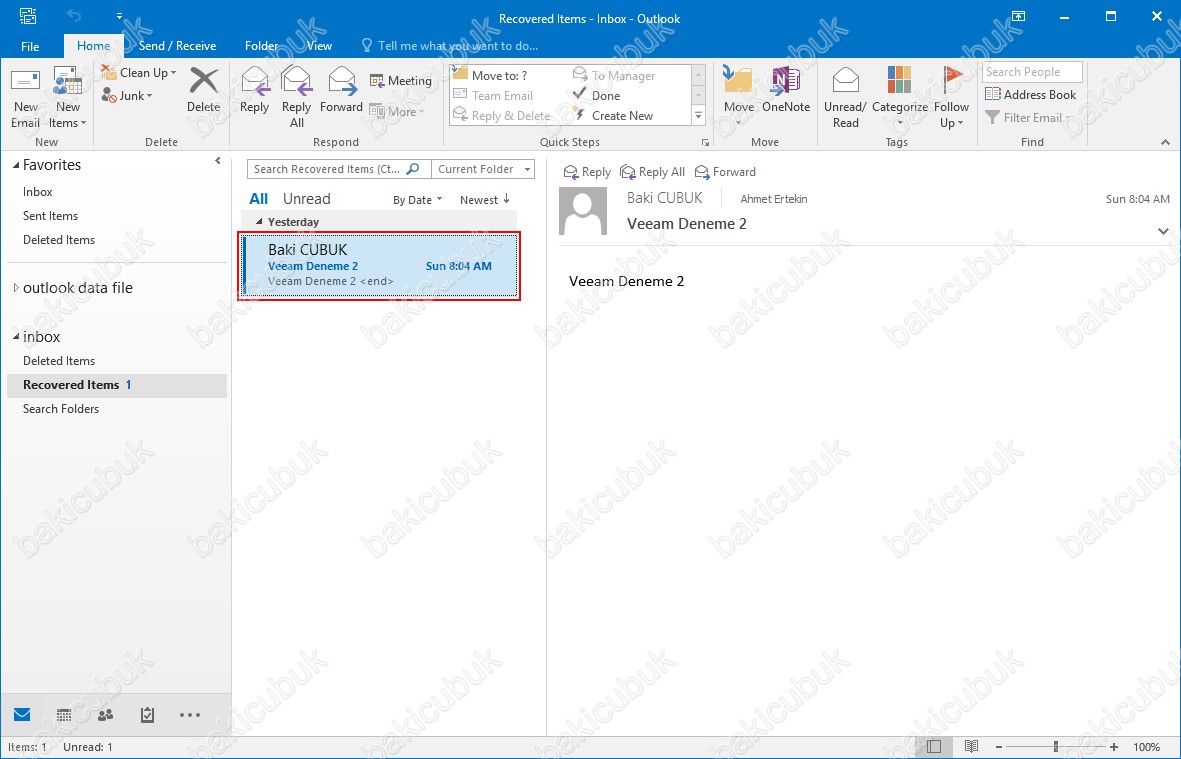Click the Delete X icon
This screenshot has height=759, width=1181.
pyautogui.click(x=203, y=81)
